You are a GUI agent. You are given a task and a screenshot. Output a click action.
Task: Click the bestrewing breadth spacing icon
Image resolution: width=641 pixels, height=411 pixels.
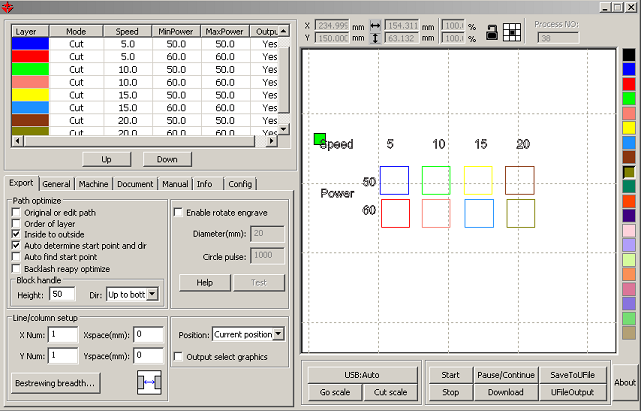pyautogui.click(x=149, y=383)
